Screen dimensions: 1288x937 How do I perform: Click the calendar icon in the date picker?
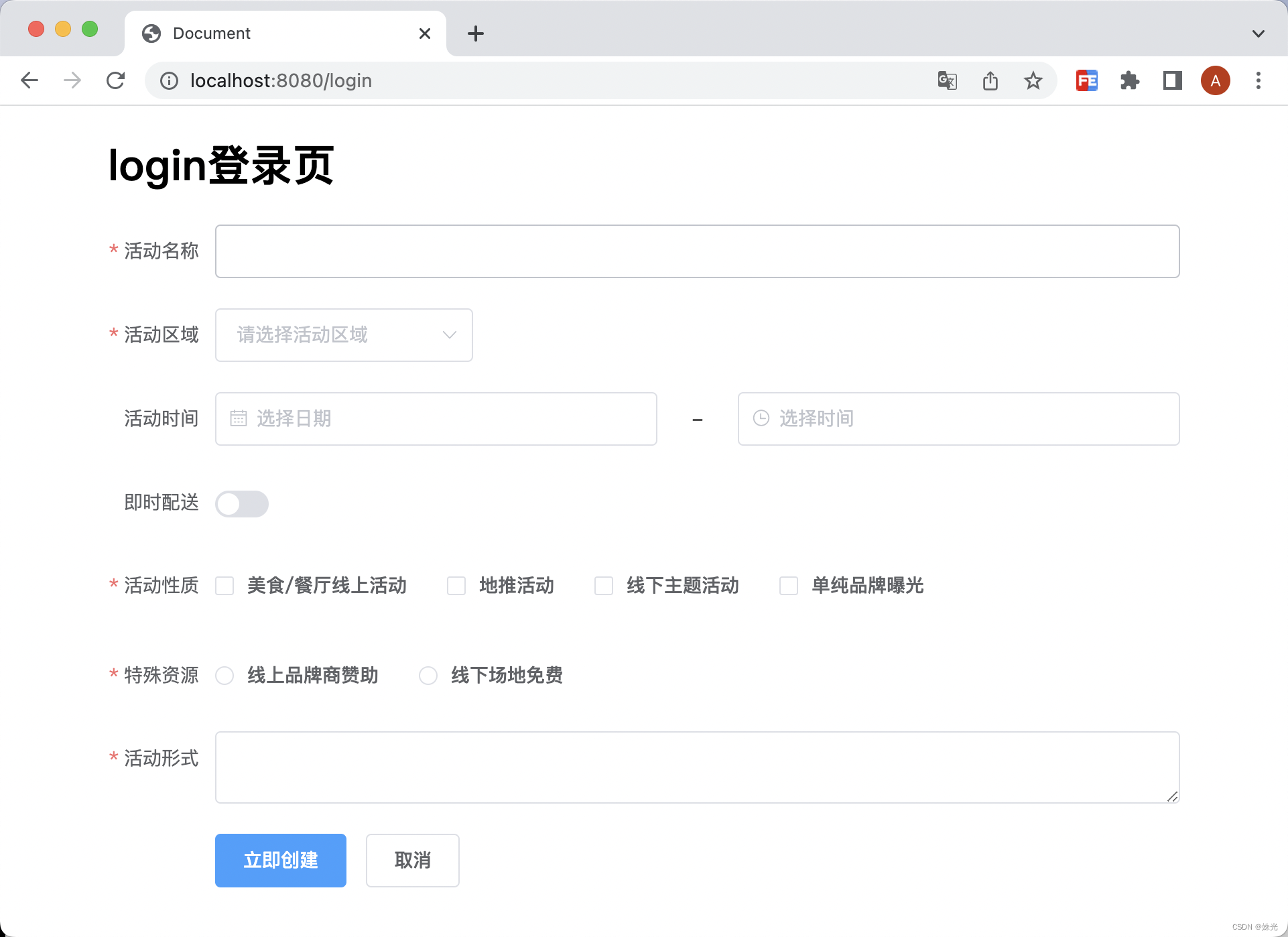(239, 418)
